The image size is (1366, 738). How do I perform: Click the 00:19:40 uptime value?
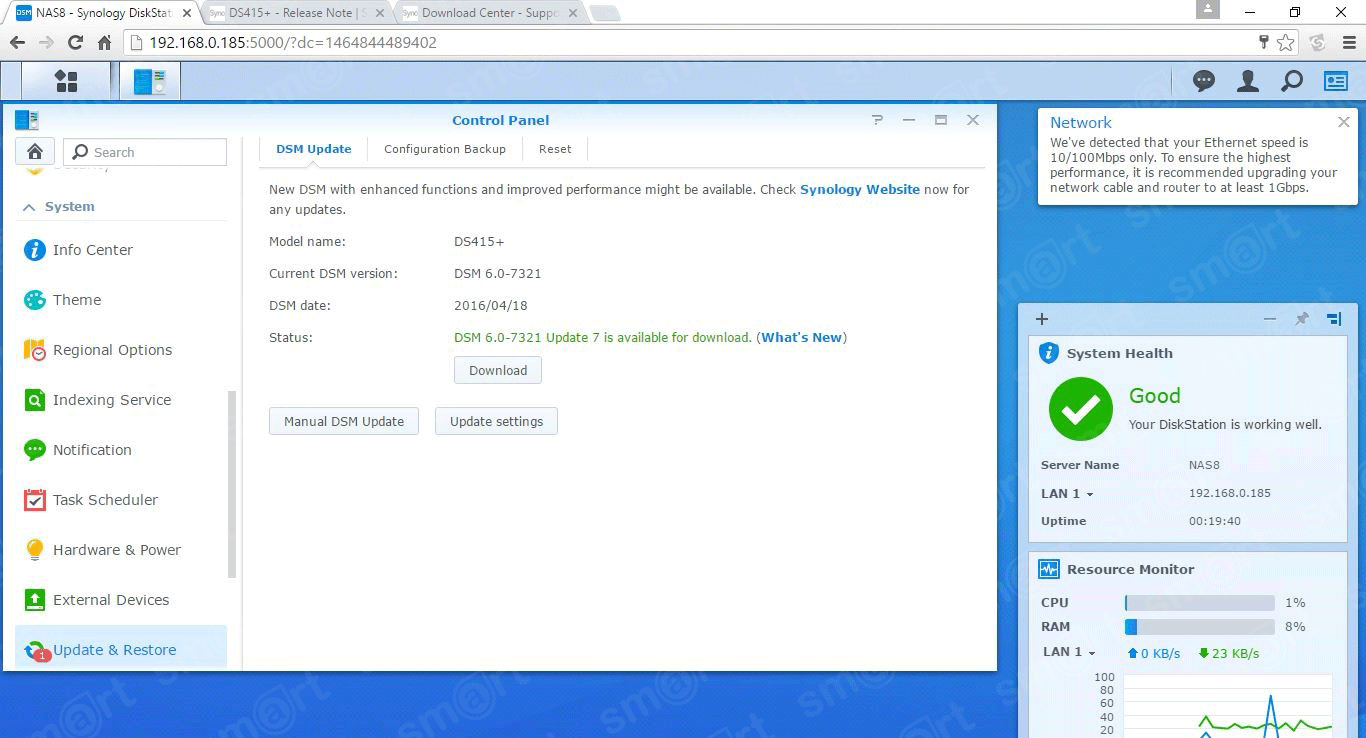1215,521
